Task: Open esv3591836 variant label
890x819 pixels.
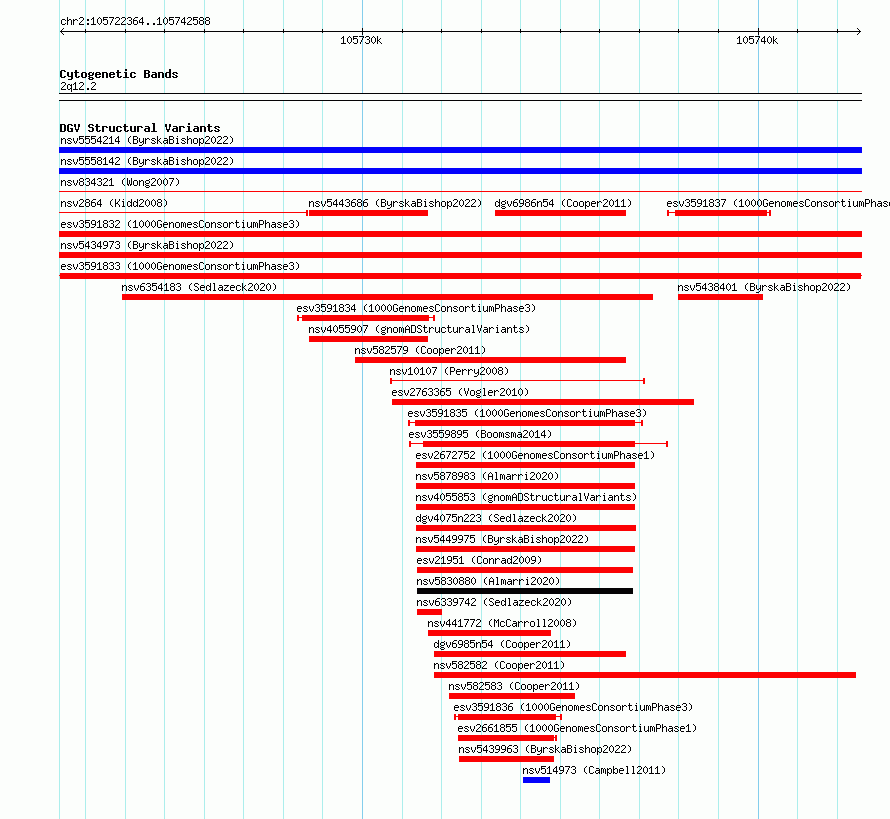Action: coord(573,707)
